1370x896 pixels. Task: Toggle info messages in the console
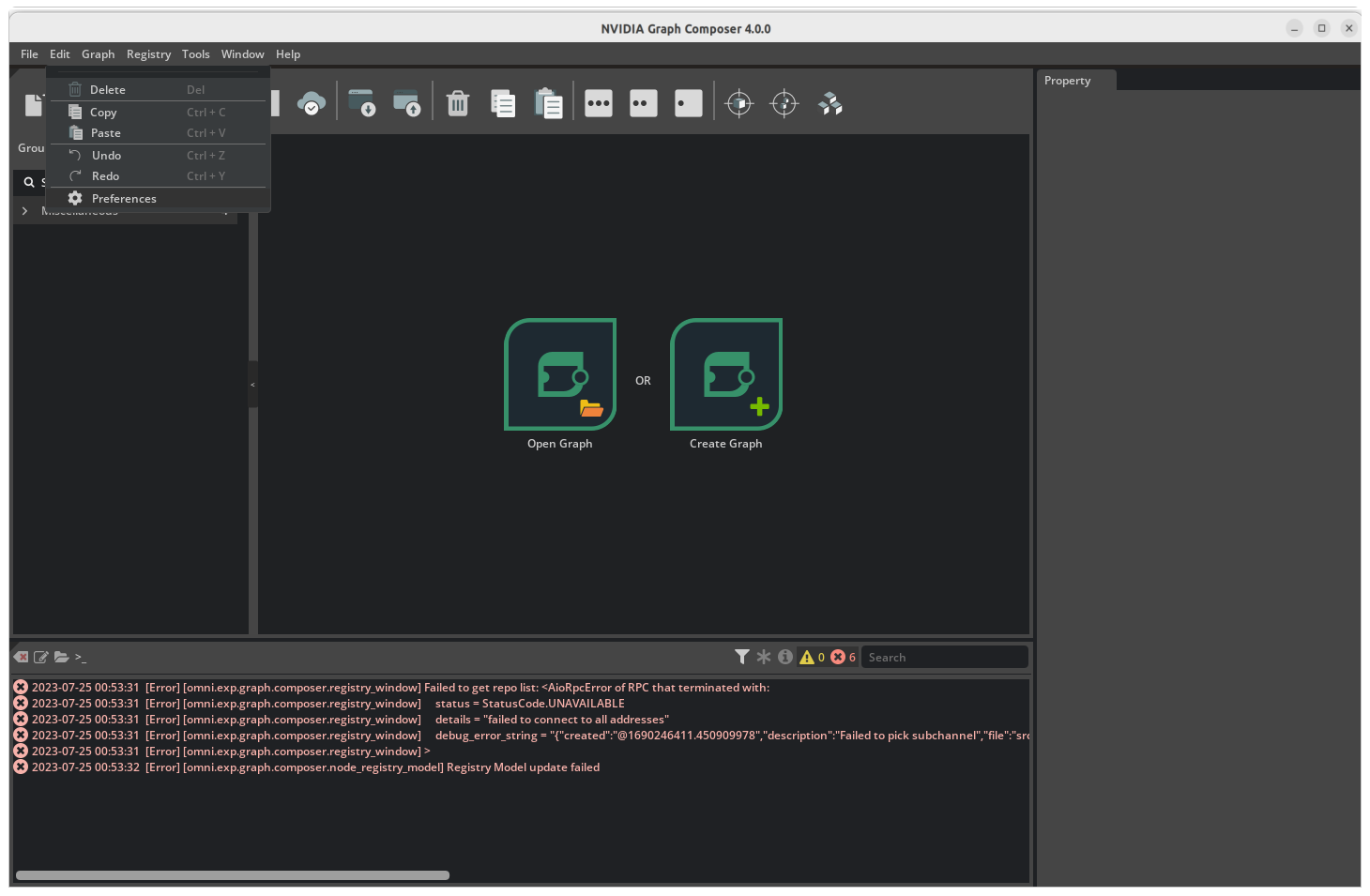785,657
